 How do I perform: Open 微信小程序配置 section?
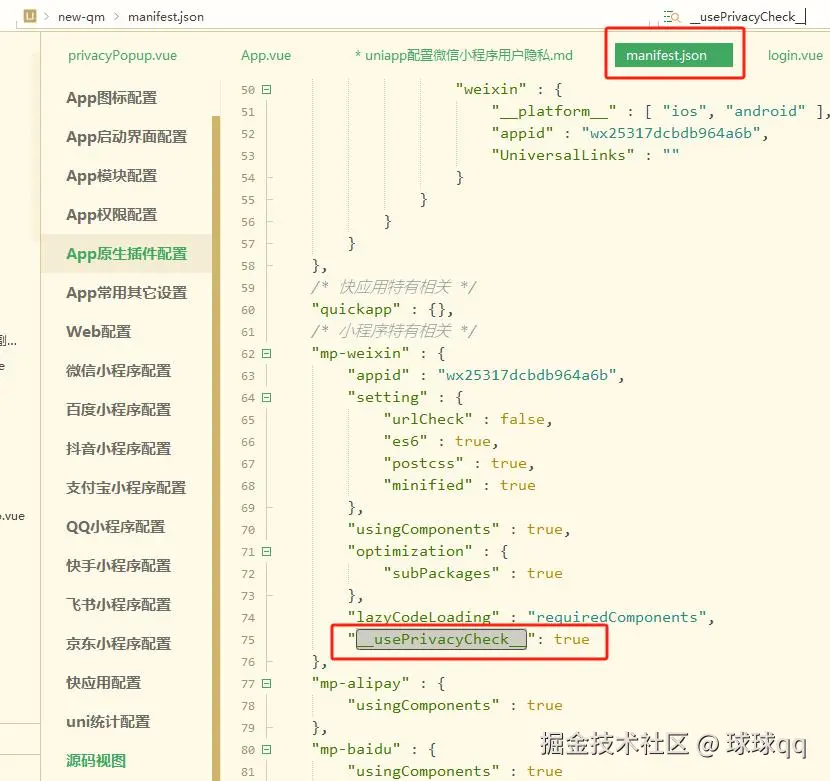point(119,371)
